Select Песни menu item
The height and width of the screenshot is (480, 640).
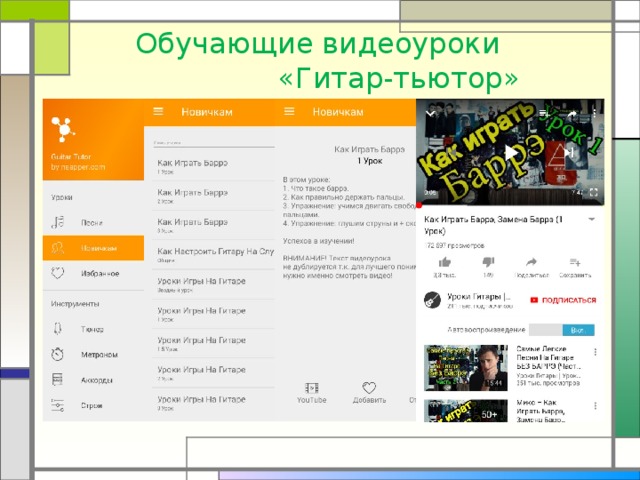(x=93, y=222)
